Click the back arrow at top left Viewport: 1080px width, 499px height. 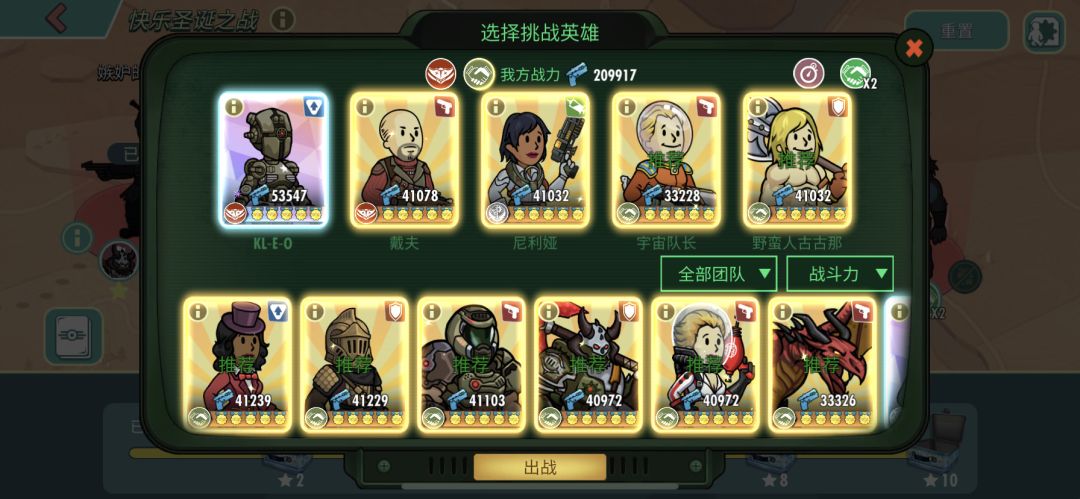57,18
